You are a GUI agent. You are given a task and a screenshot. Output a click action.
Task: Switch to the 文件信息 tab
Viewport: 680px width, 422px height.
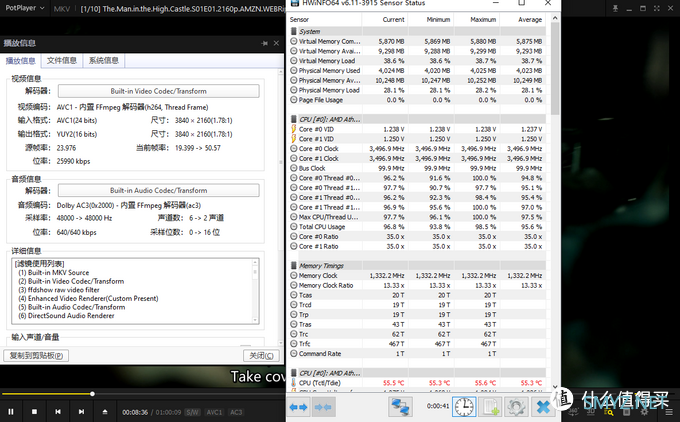(x=62, y=60)
